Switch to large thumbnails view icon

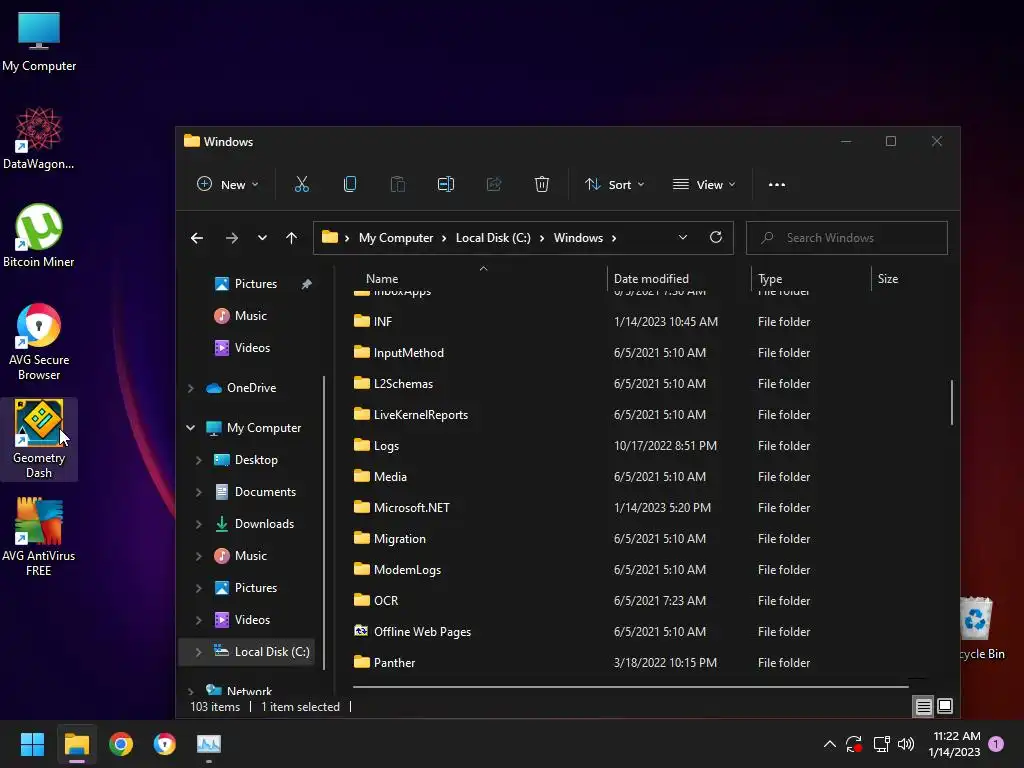[x=944, y=707]
